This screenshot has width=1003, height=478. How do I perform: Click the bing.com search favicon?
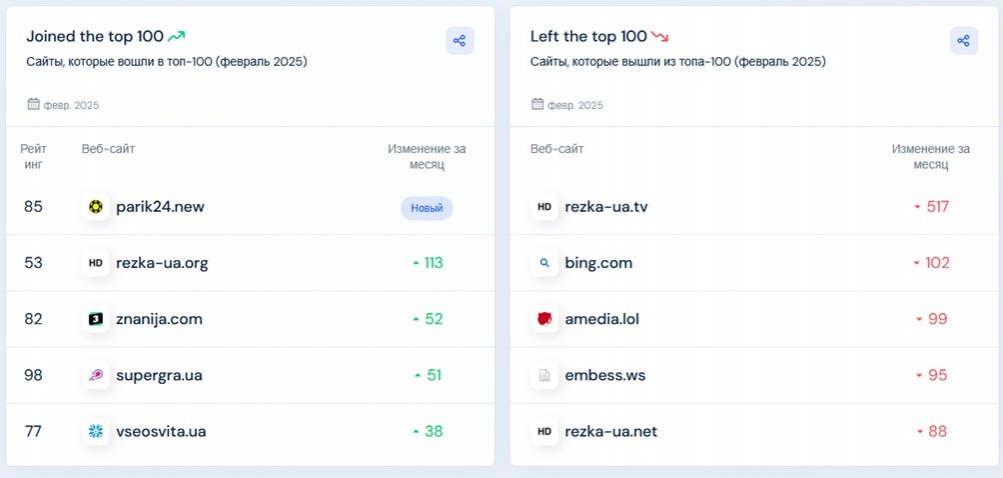tap(545, 264)
